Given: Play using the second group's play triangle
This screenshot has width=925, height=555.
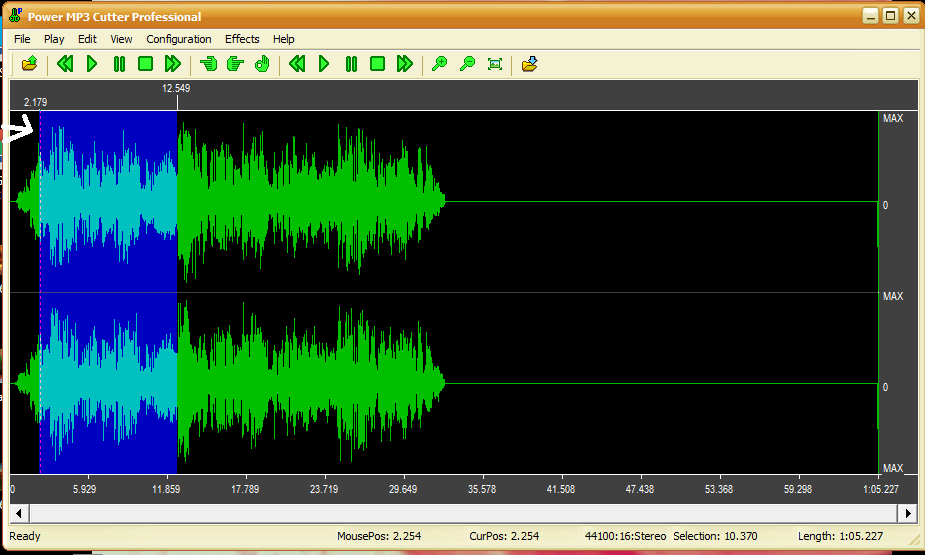Looking at the screenshot, I should coord(324,64).
